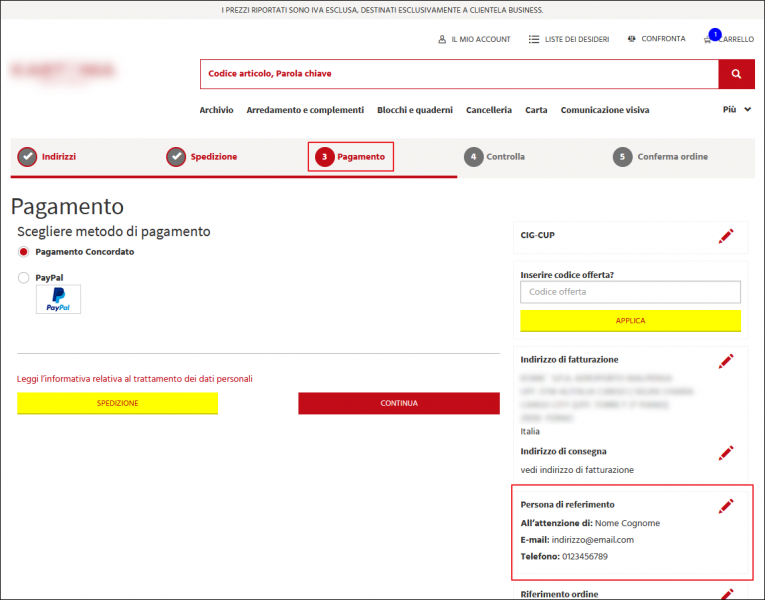765x600 pixels.
Task: Click 'Scegliere metodo di pagamento' heading
Action: (114, 232)
